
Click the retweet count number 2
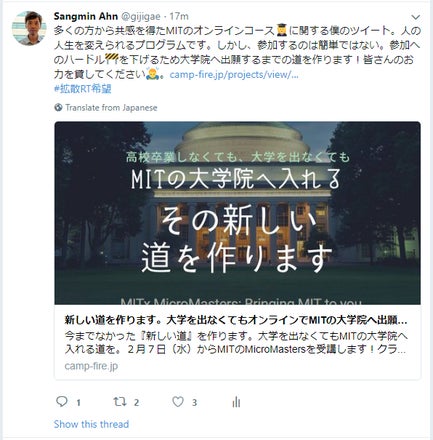(136, 403)
